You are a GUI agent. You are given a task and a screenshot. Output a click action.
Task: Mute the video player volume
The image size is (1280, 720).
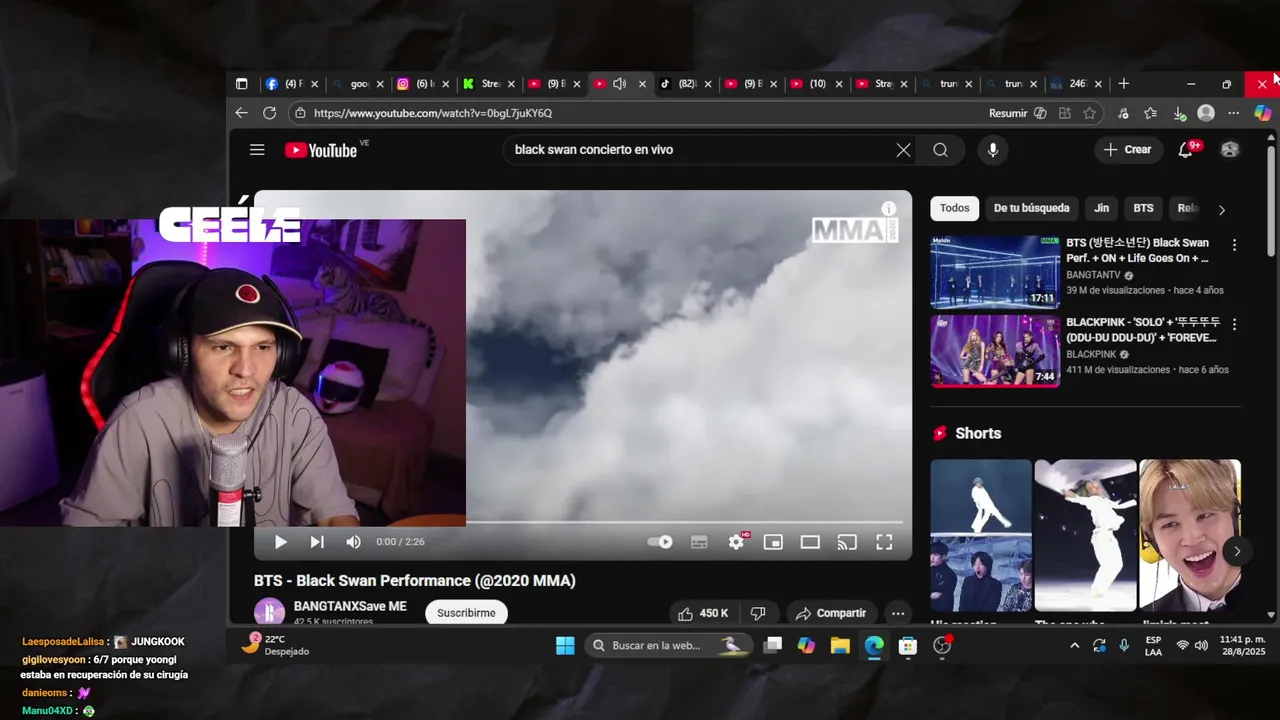pos(353,542)
